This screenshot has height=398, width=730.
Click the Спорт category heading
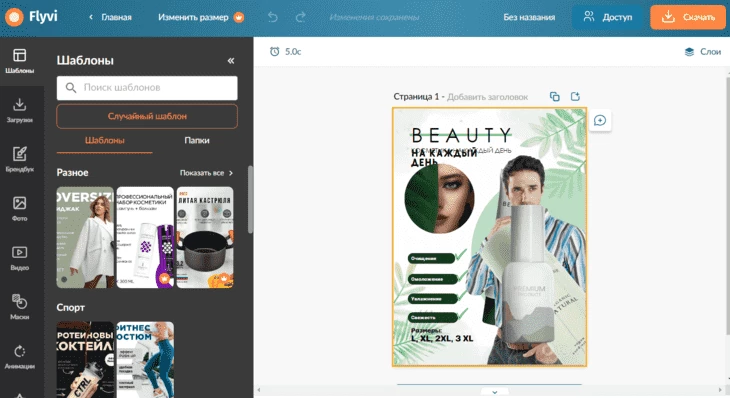tap(71, 308)
